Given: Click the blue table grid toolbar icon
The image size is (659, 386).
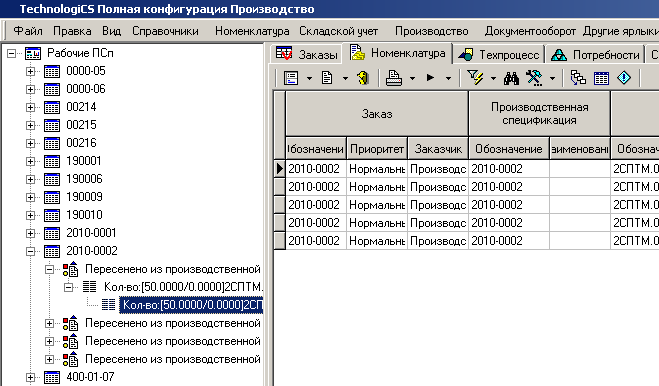Looking at the screenshot, I should pyautogui.click(x=601, y=78).
